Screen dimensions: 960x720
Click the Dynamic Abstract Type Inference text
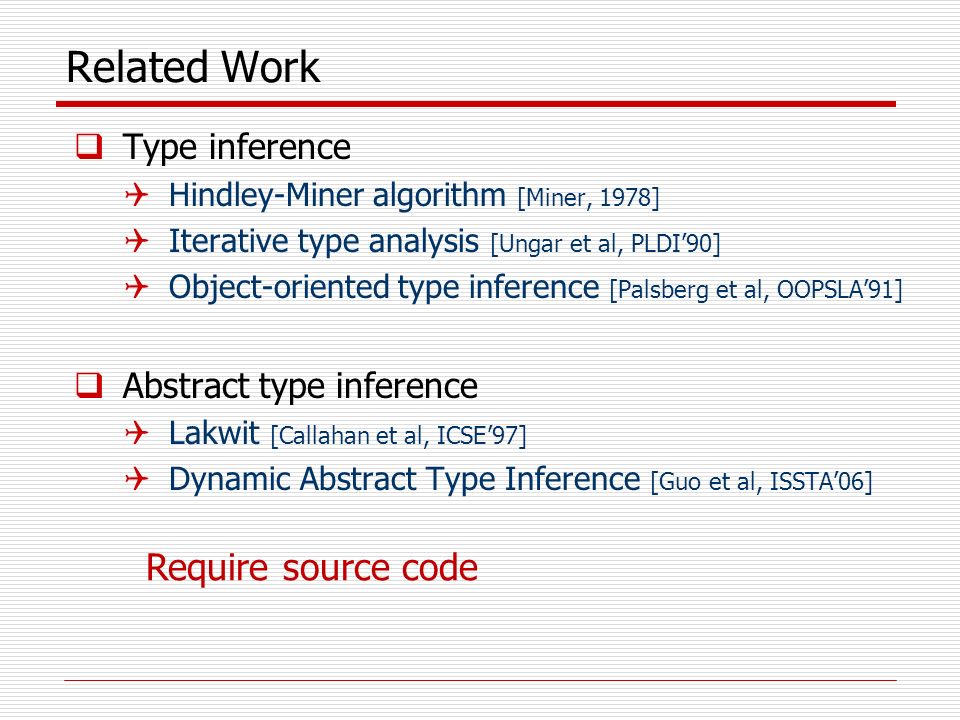click(405, 479)
